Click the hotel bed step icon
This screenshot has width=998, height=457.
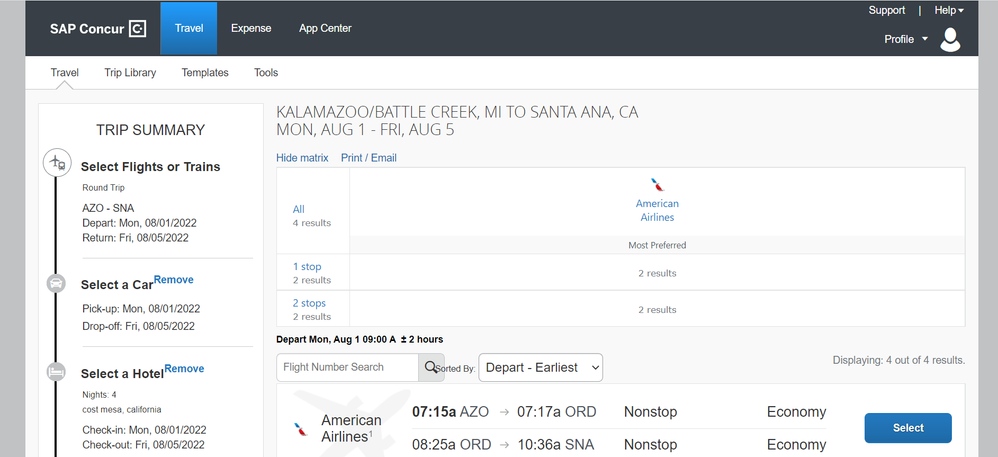click(56, 372)
